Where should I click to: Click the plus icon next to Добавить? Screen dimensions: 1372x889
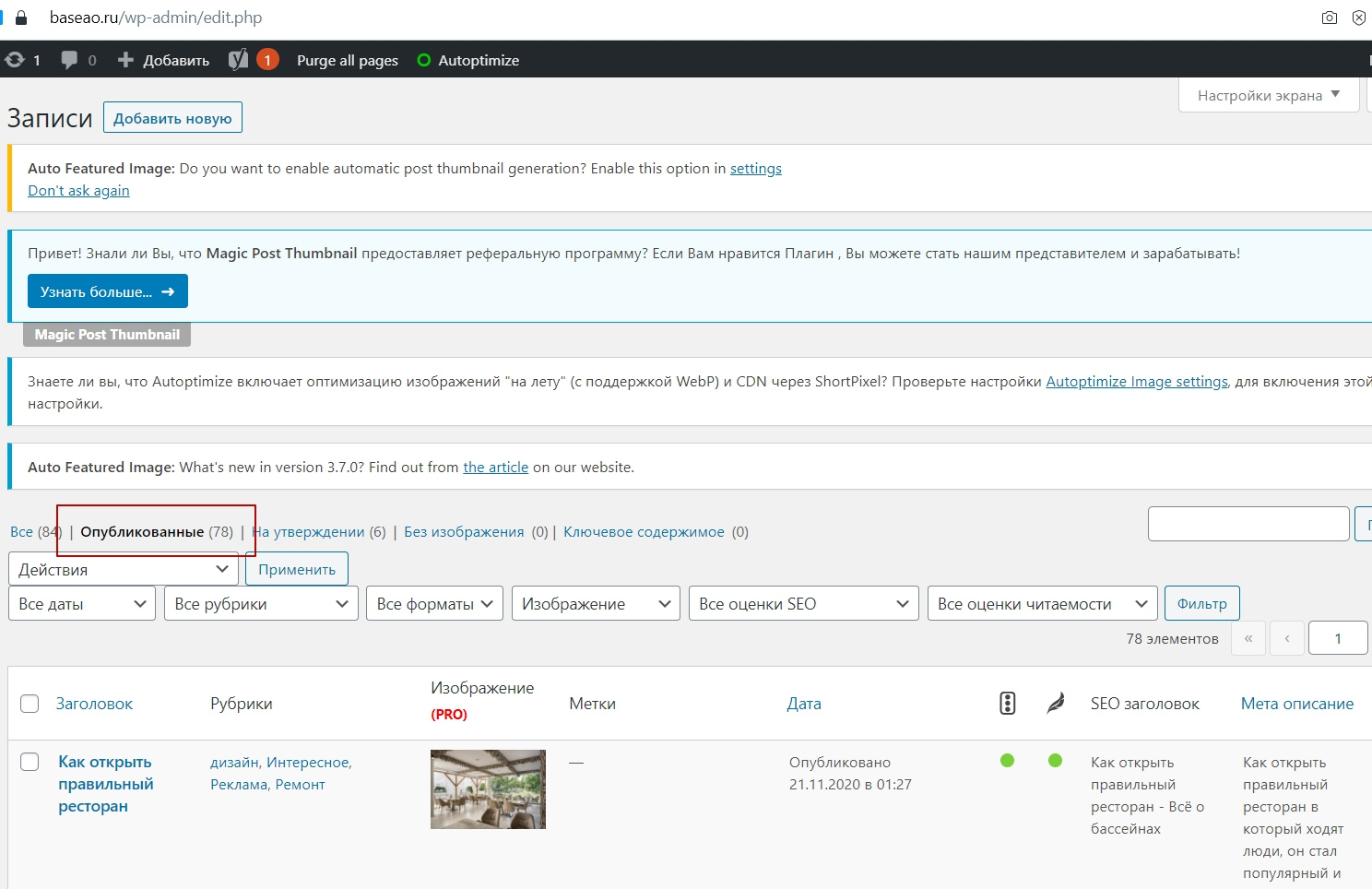click(125, 60)
